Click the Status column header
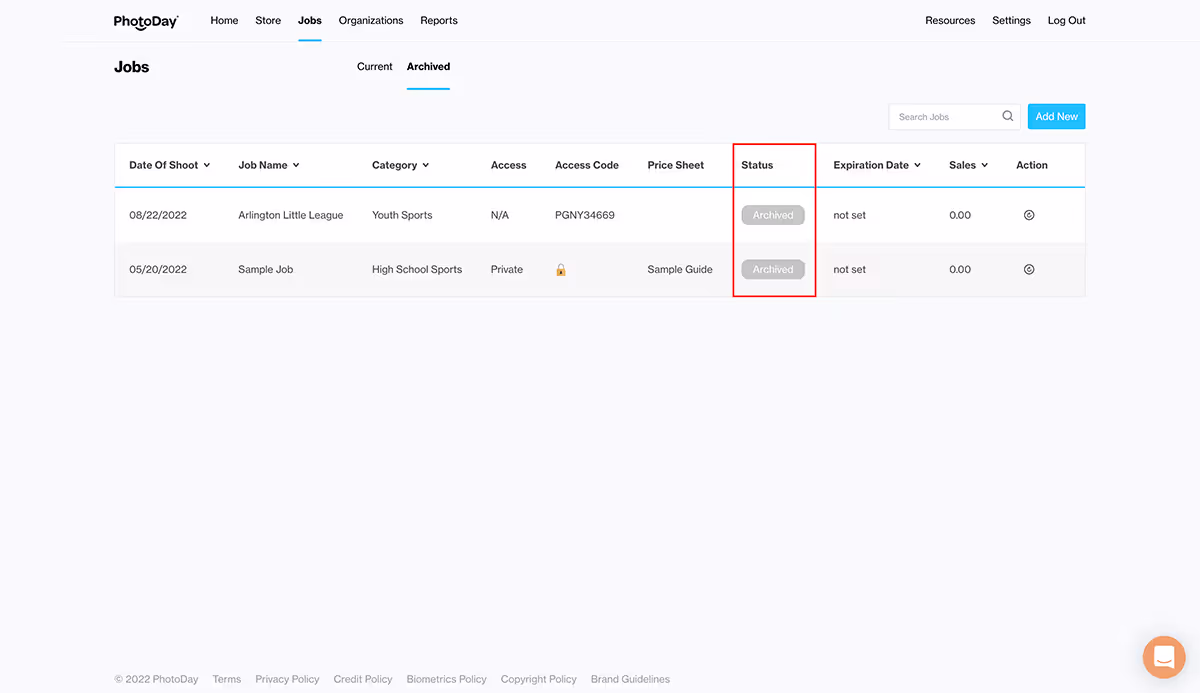This screenshot has height=693, width=1200. click(x=757, y=165)
